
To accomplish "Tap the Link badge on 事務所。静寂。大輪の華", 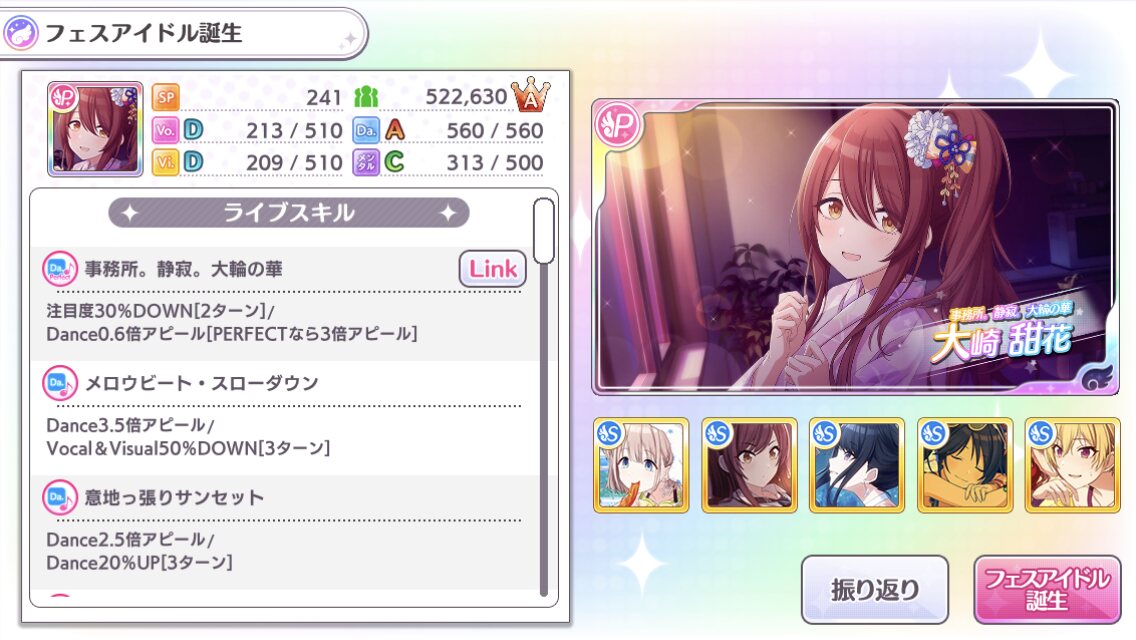I will (x=493, y=269).
